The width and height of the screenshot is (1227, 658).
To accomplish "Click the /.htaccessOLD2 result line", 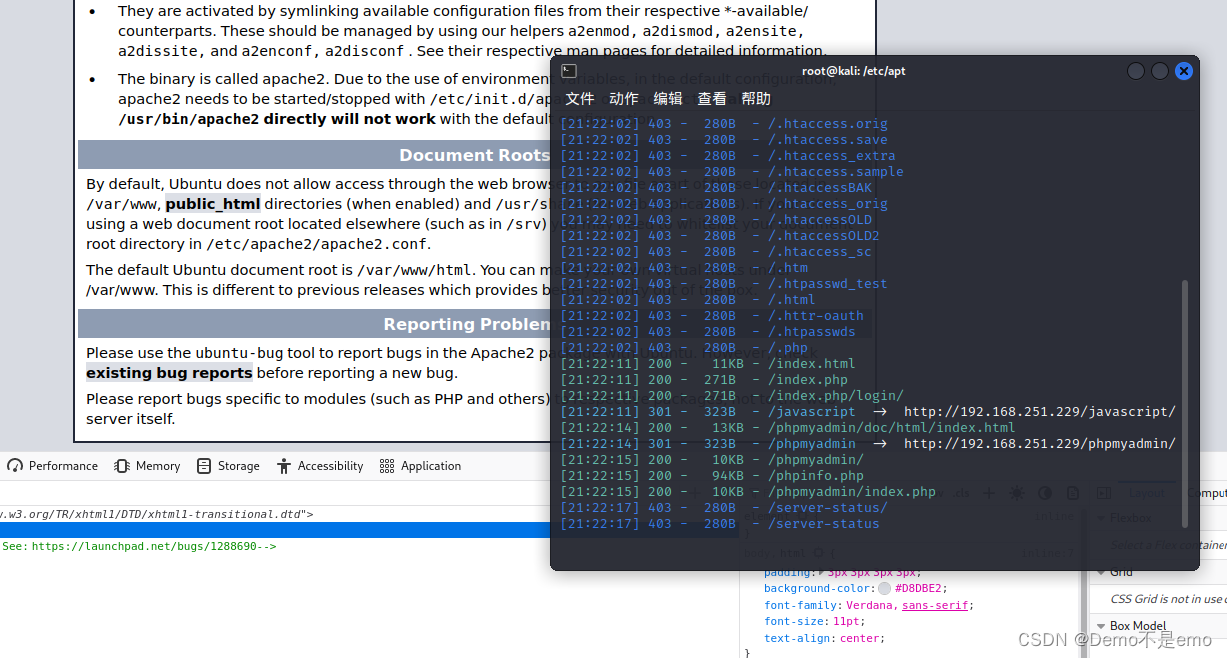I will click(719, 236).
